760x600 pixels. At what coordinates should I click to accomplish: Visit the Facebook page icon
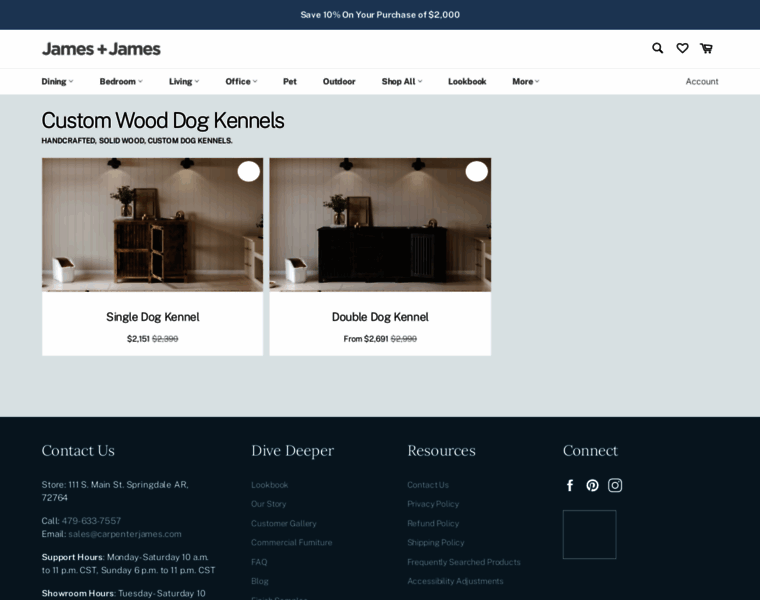pyautogui.click(x=570, y=485)
